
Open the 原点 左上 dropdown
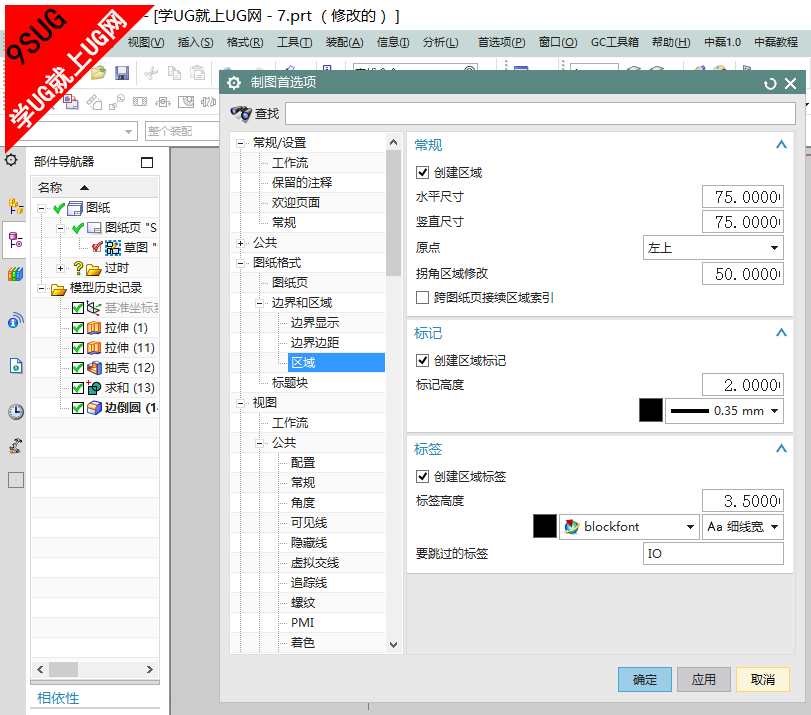[713, 247]
